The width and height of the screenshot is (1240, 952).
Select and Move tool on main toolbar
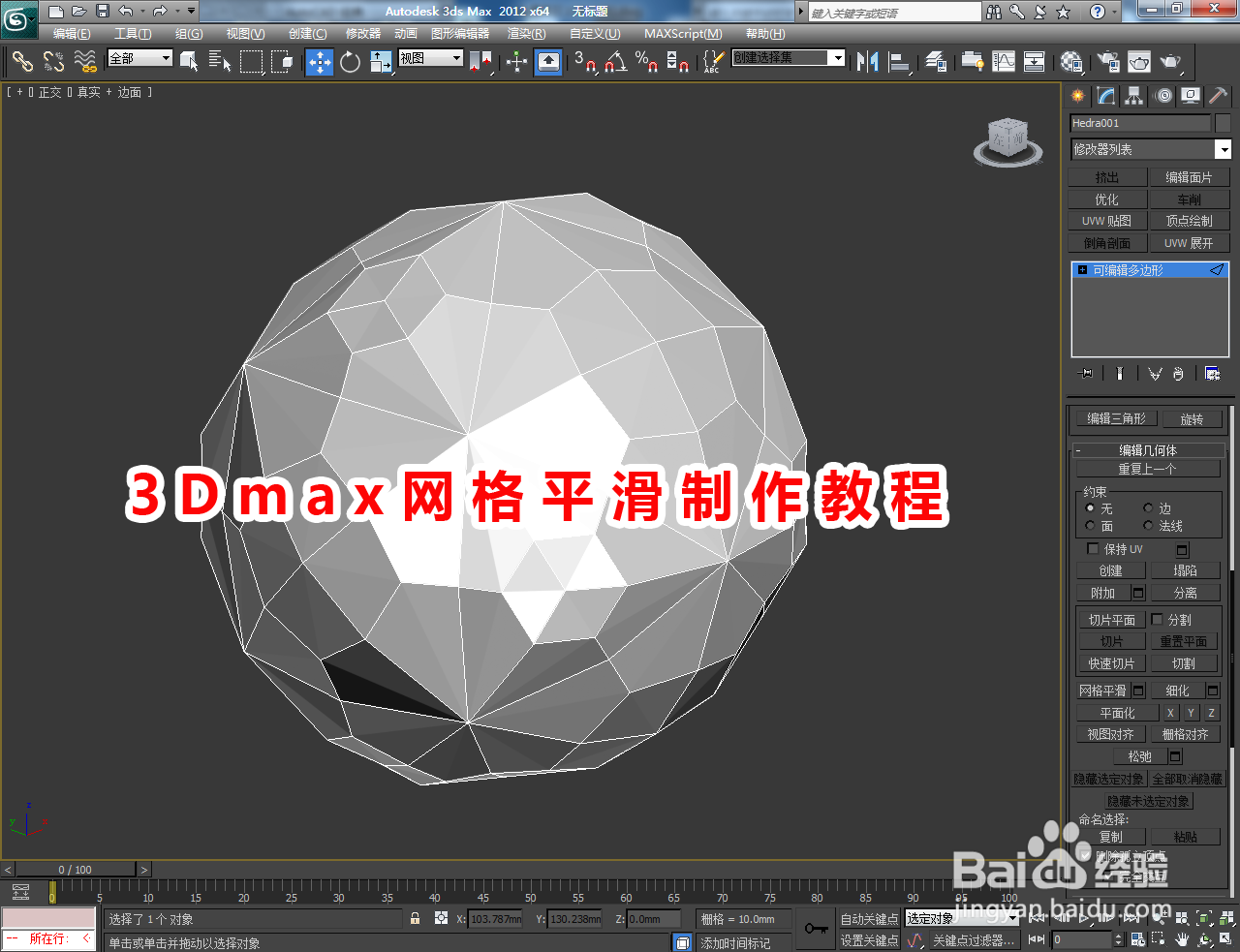tap(319, 62)
